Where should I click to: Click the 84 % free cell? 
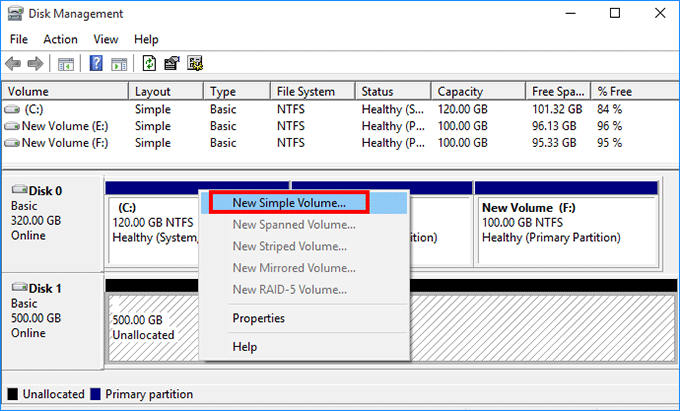[x=609, y=109]
